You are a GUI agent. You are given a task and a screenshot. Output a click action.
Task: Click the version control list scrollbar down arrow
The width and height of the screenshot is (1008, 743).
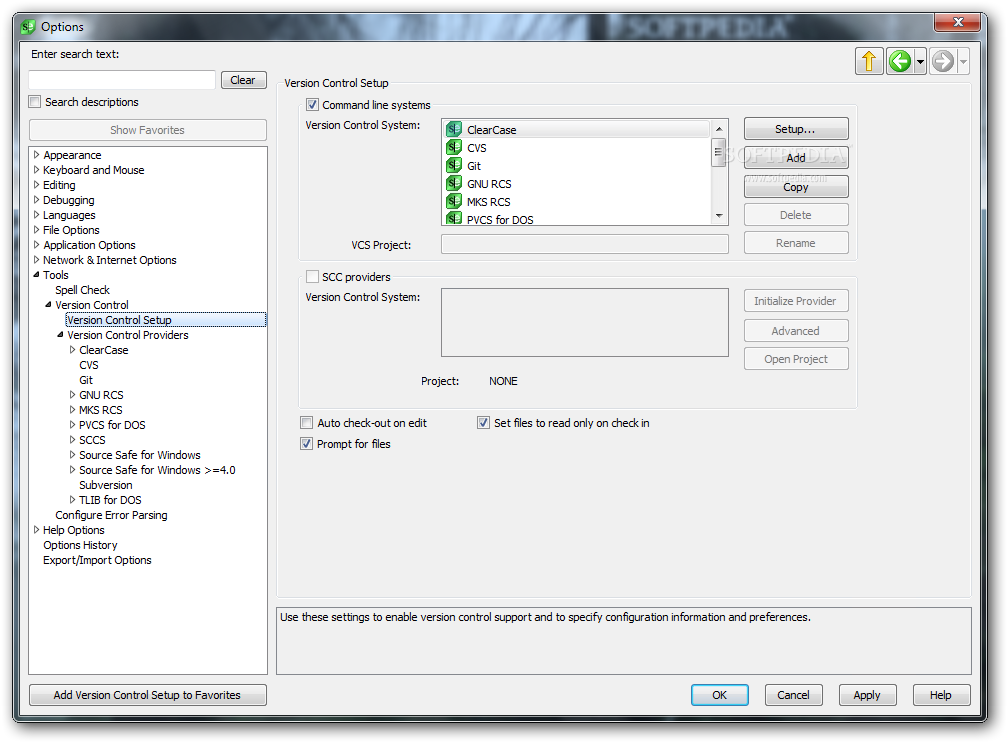click(x=719, y=216)
